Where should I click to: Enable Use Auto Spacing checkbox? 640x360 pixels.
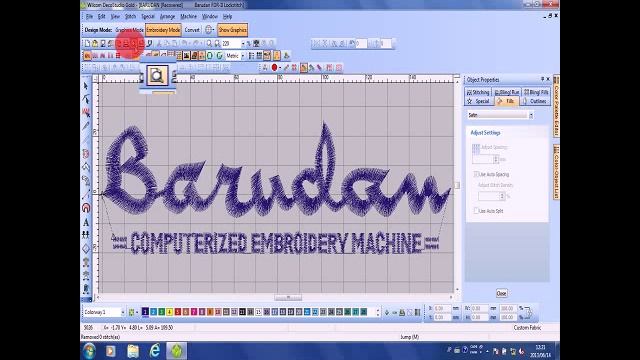pyautogui.click(x=476, y=174)
